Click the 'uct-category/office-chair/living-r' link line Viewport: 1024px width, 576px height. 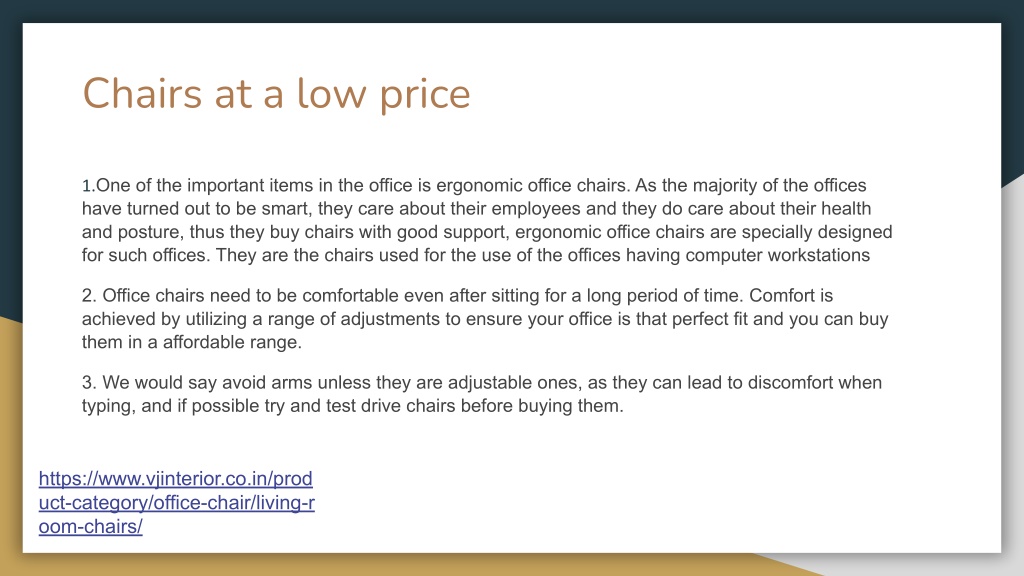point(176,503)
